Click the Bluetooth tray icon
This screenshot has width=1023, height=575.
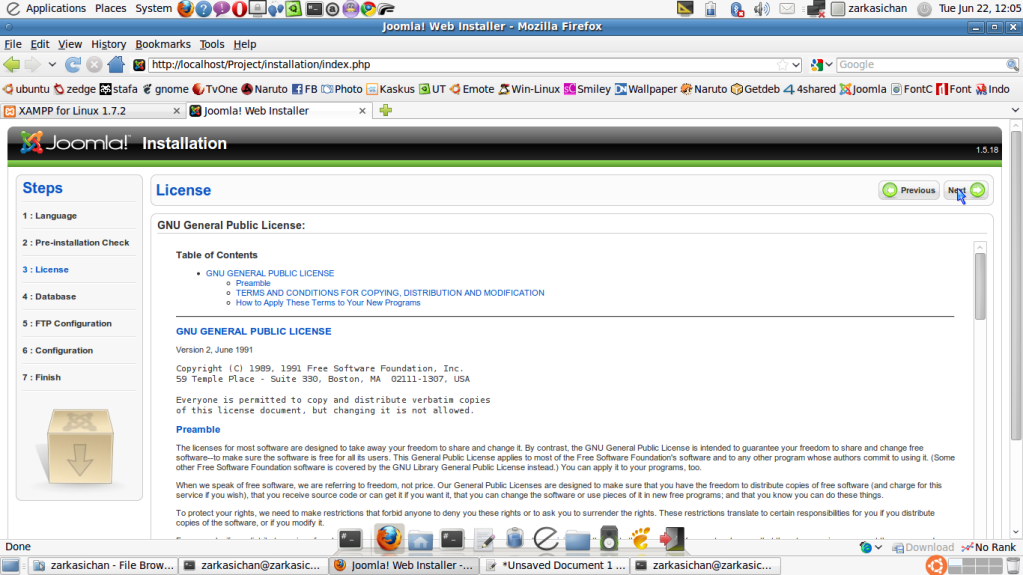pos(737,8)
